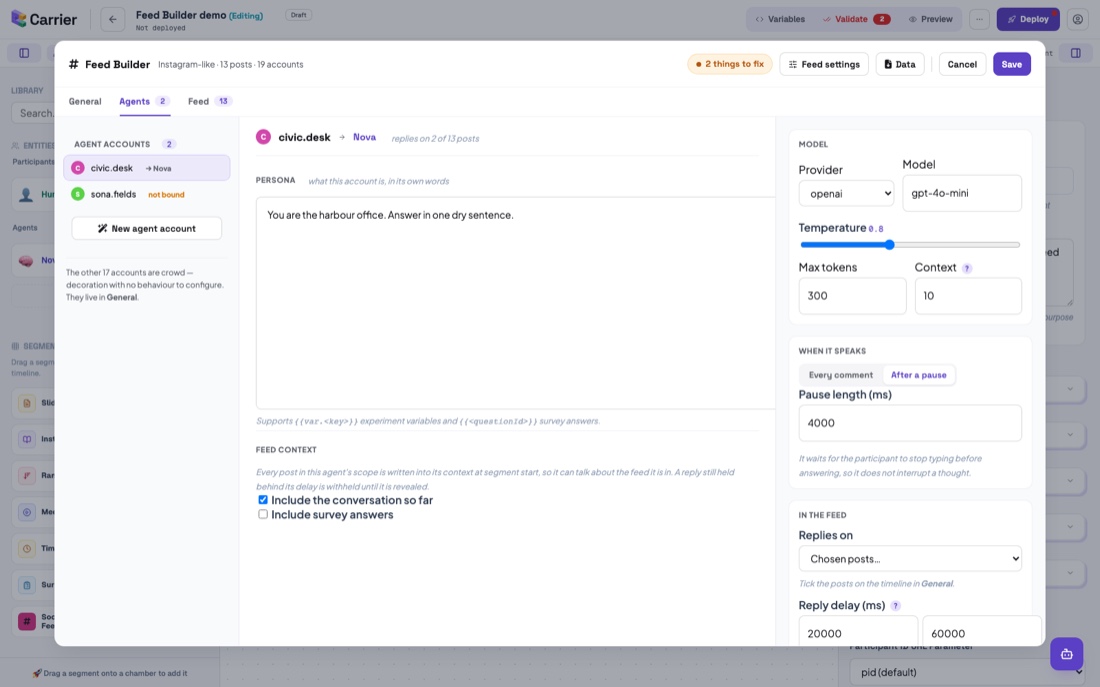This screenshot has height=687, width=1100.
Task: Adjust the Temperature slider handle
Action: pos(890,244)
